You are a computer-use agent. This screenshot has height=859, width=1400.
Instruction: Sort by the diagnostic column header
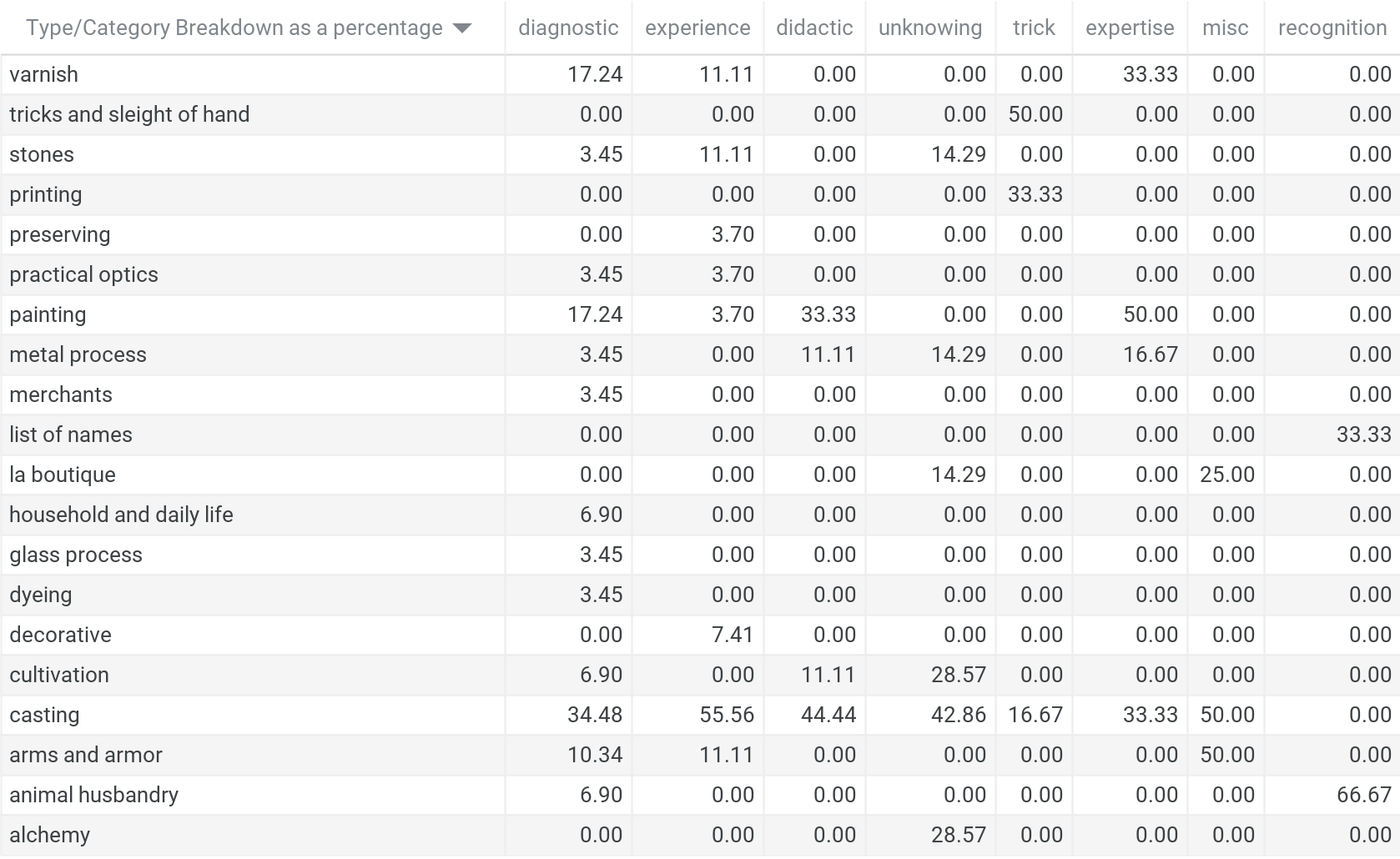pos(568,28)
